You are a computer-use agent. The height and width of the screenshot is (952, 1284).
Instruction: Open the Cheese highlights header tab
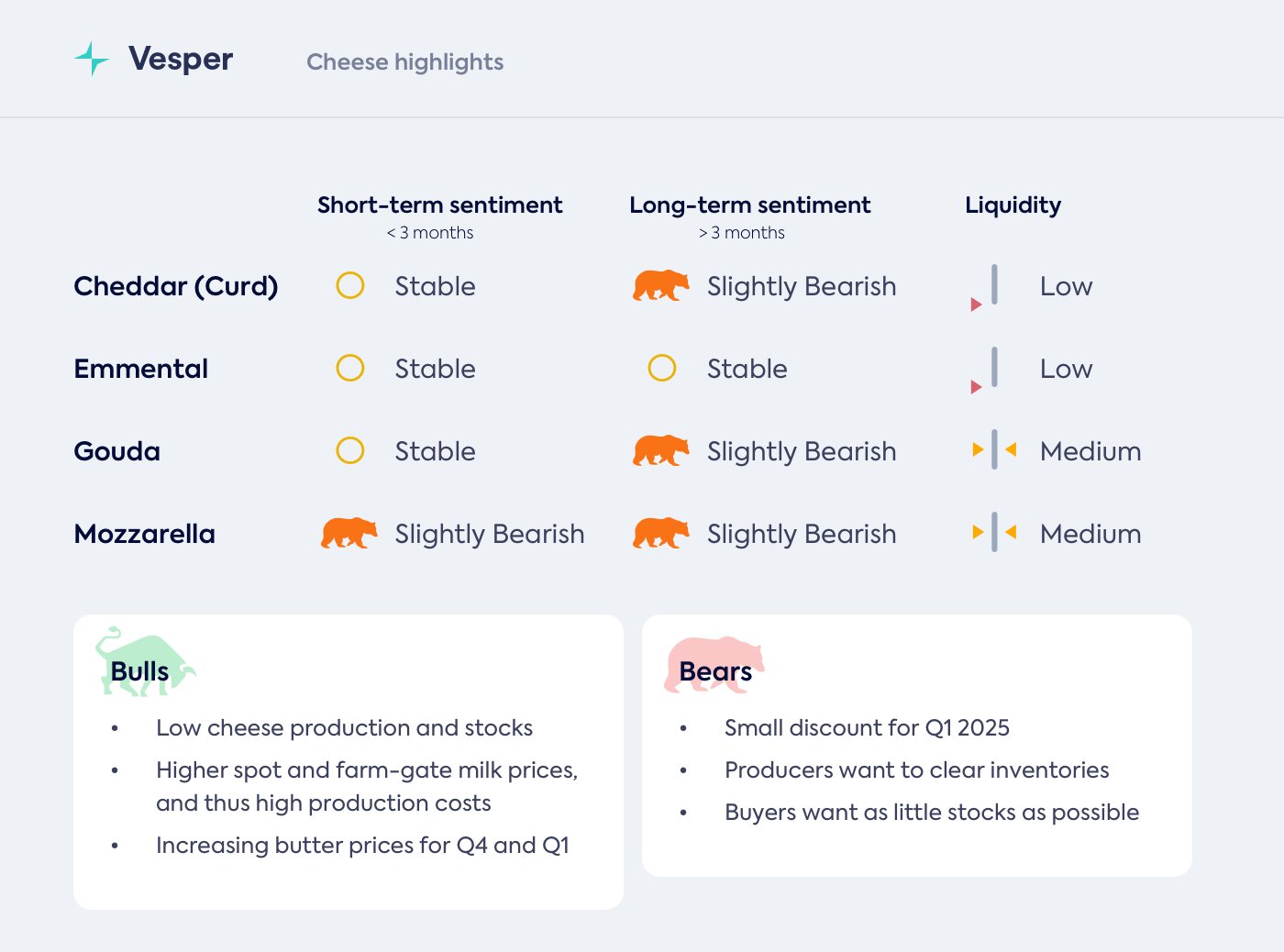[x=404, y=62]
